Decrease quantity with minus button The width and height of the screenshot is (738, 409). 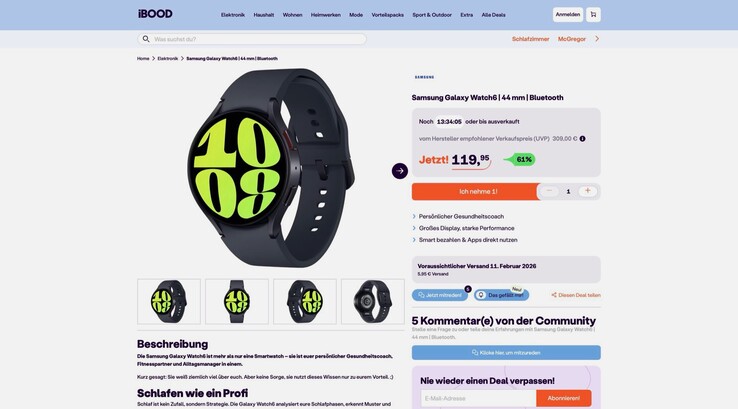(x=549, y=191)
